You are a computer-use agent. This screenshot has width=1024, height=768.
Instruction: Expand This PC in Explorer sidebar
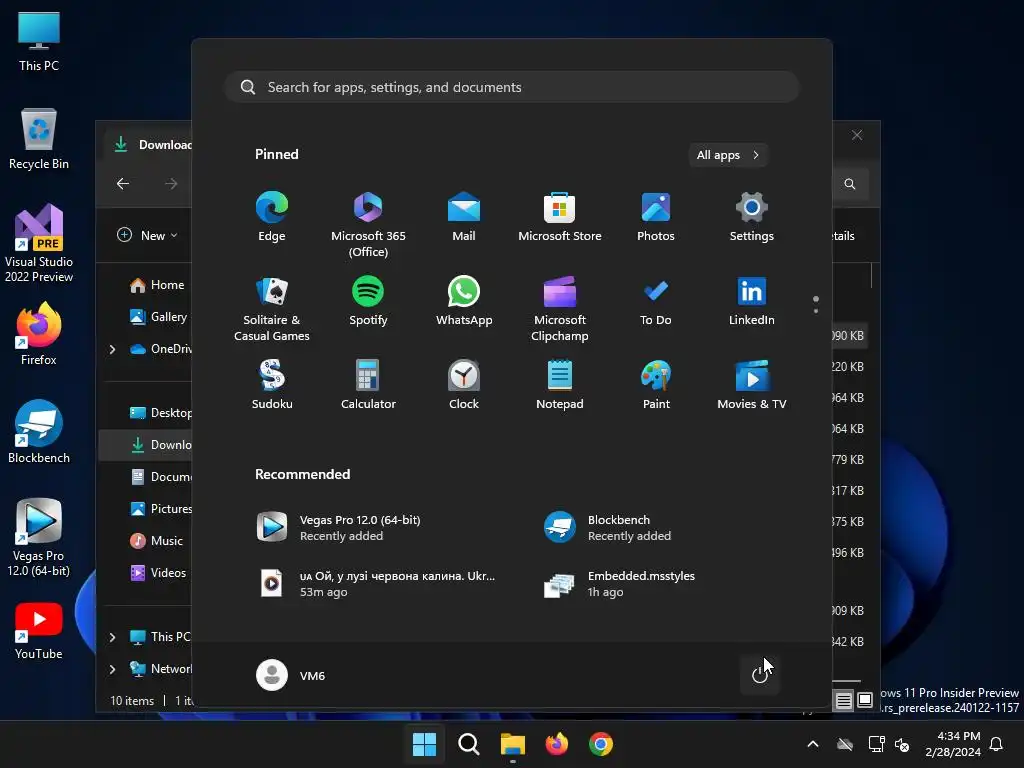(112, 637)
